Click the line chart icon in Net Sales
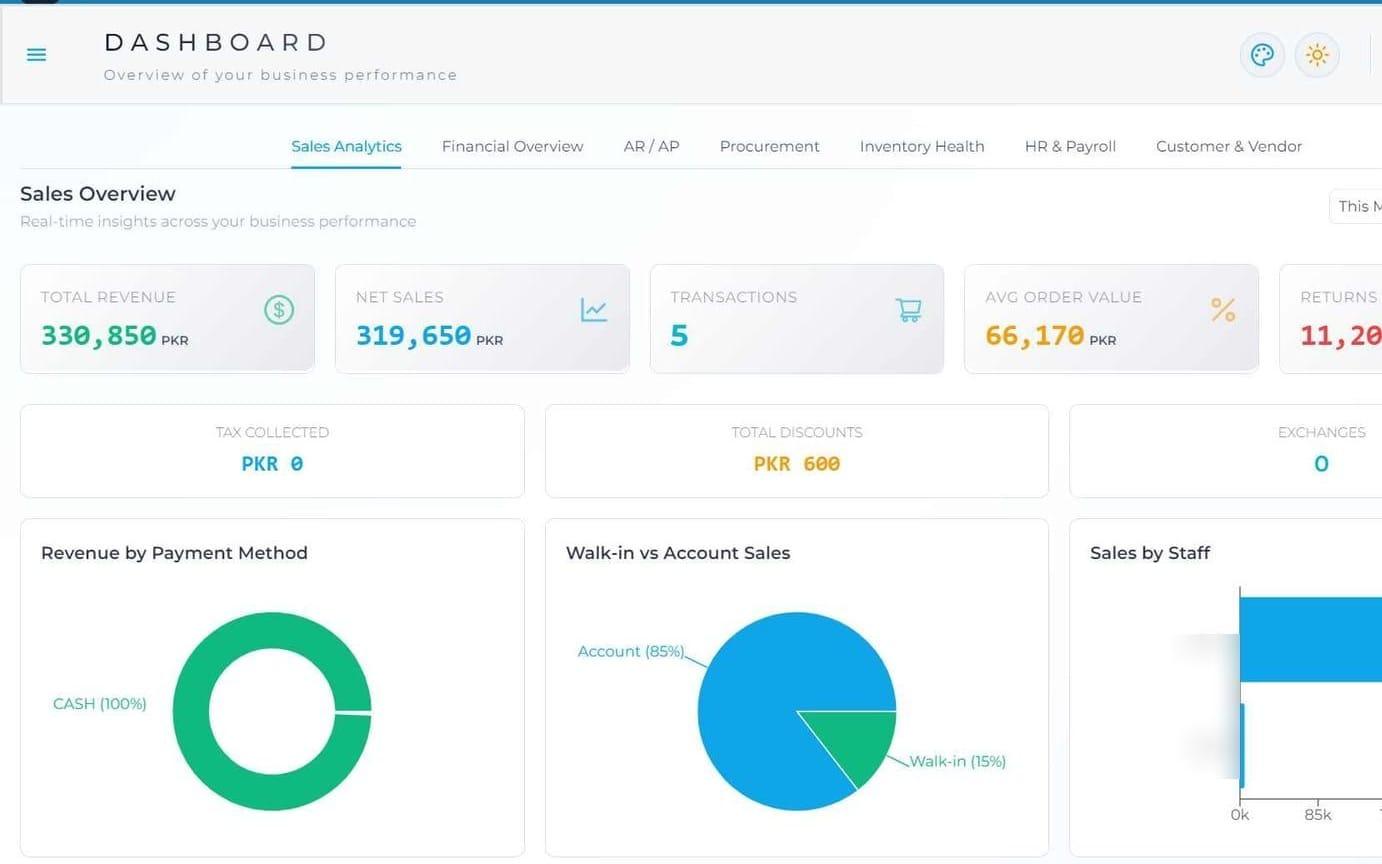This screenshot has height=864, width=1382. click(594, 310)
